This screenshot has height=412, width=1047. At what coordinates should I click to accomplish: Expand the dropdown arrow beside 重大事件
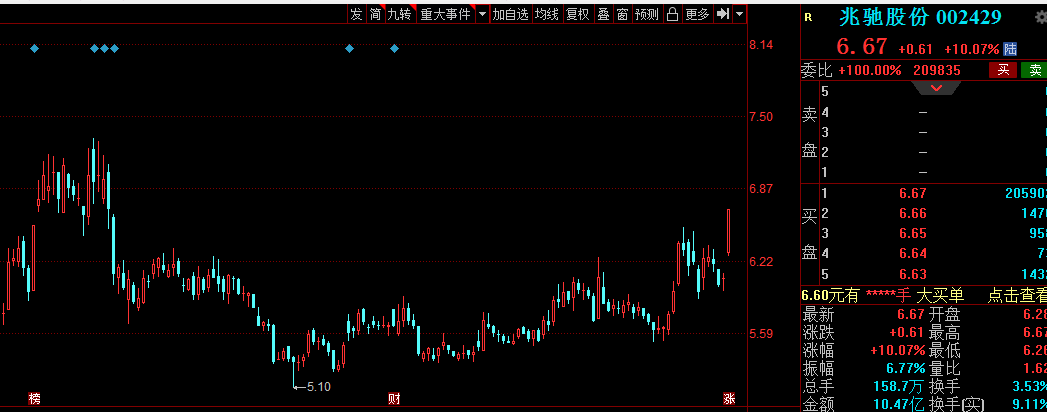pyautogui.click(x=482, y=14)
